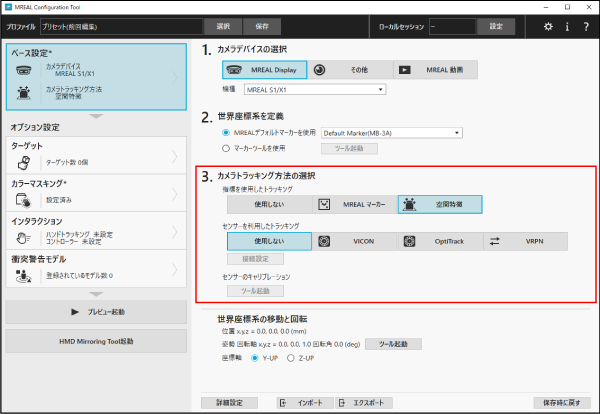
Task: Open the カラーマスキング option section
Action: [x=96, y=193]
